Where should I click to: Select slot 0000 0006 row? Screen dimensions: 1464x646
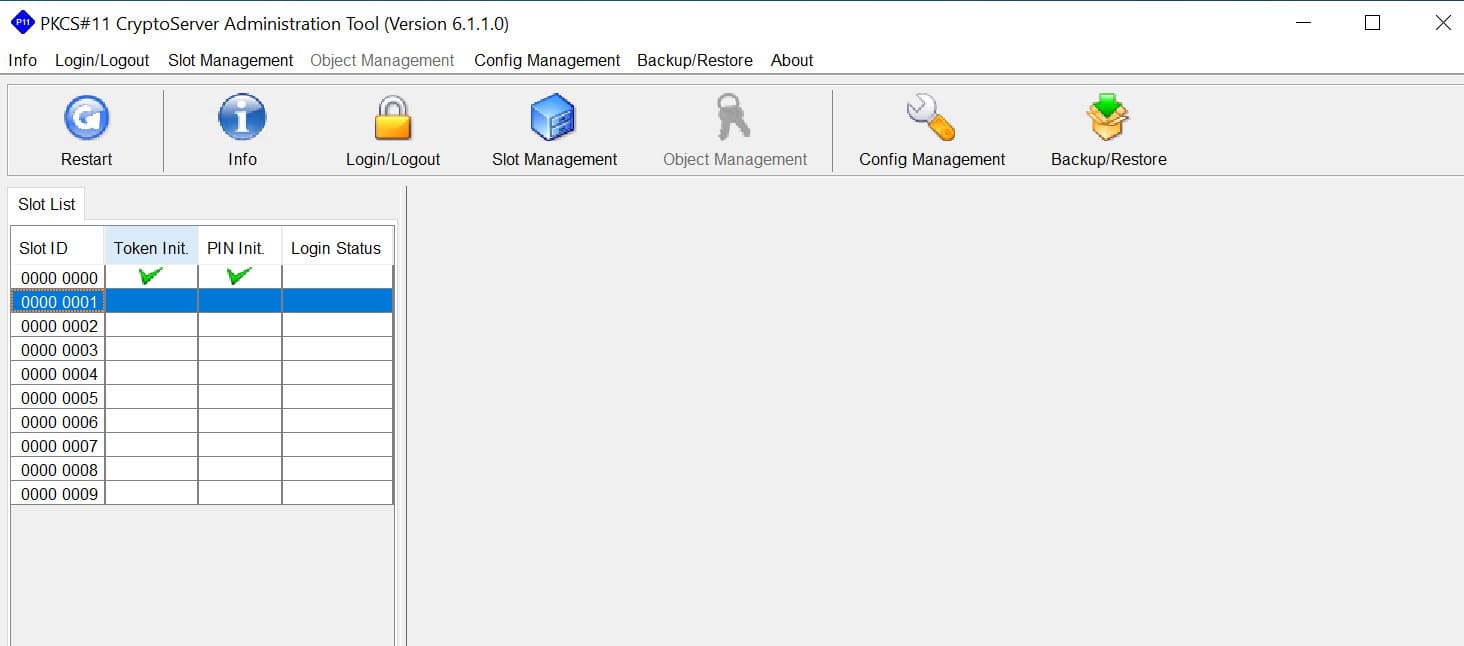tap(202, 421)
